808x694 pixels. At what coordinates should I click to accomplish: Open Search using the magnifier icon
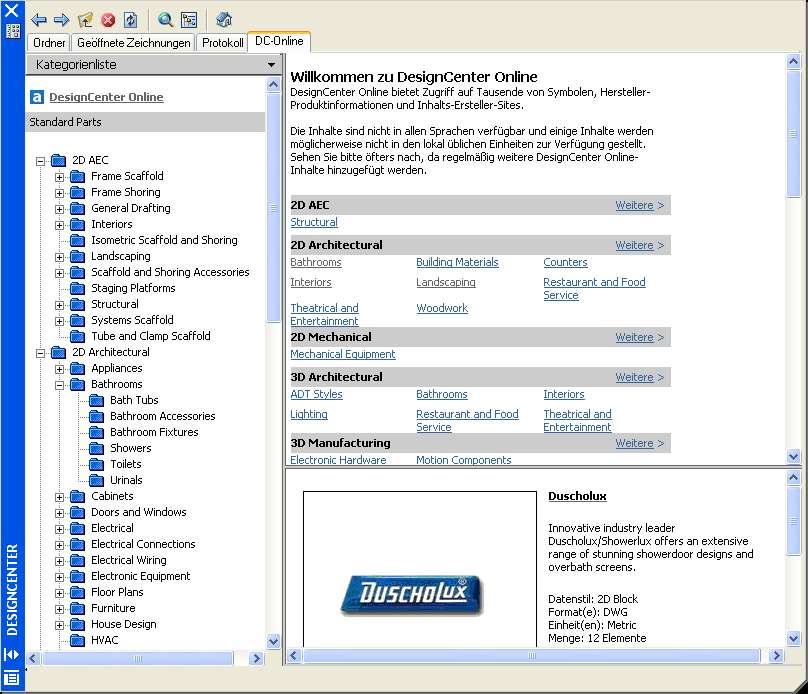pos(165,20)
